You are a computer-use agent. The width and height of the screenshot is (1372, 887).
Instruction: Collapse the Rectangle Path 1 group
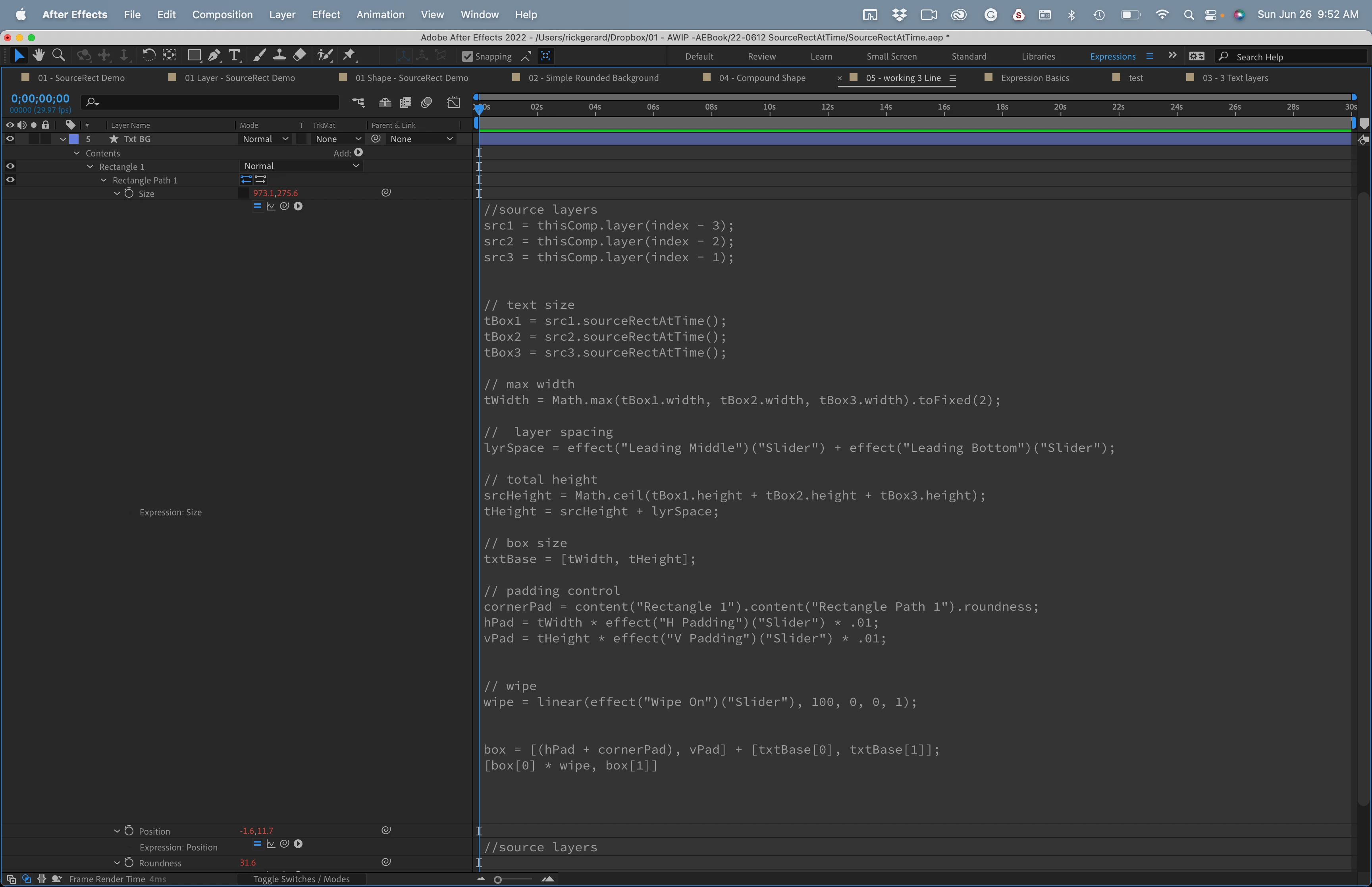[104, 180]
